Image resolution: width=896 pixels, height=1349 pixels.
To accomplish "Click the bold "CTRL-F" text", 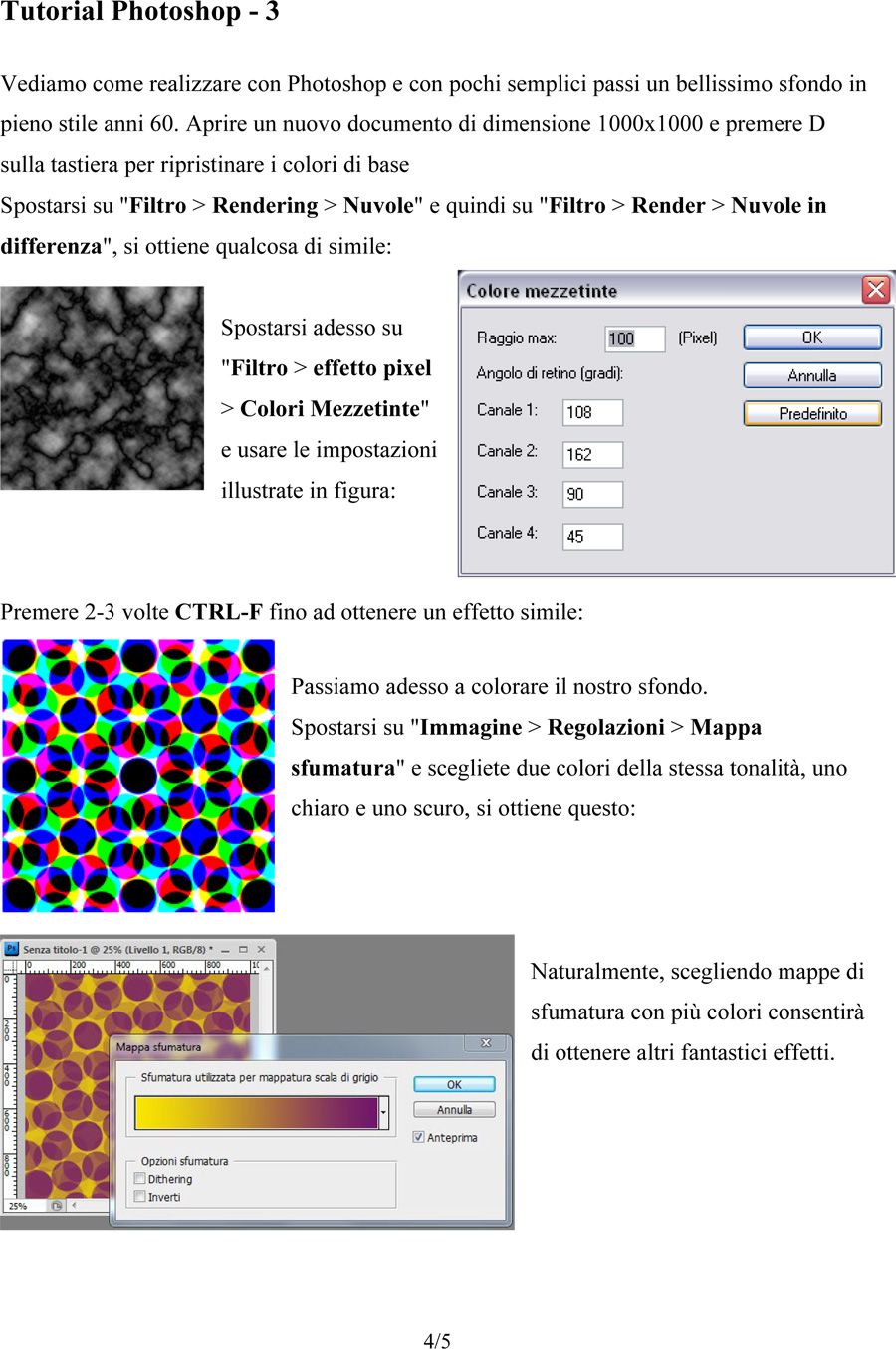I will [219, 612].
